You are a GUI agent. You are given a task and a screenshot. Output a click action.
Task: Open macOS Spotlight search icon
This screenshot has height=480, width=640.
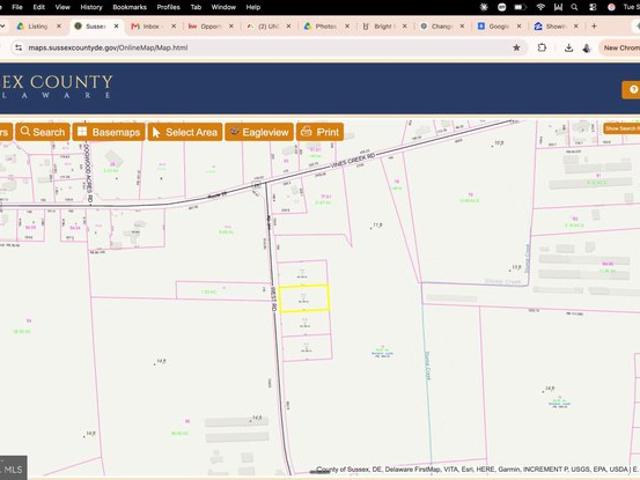[x=574, y=7]
